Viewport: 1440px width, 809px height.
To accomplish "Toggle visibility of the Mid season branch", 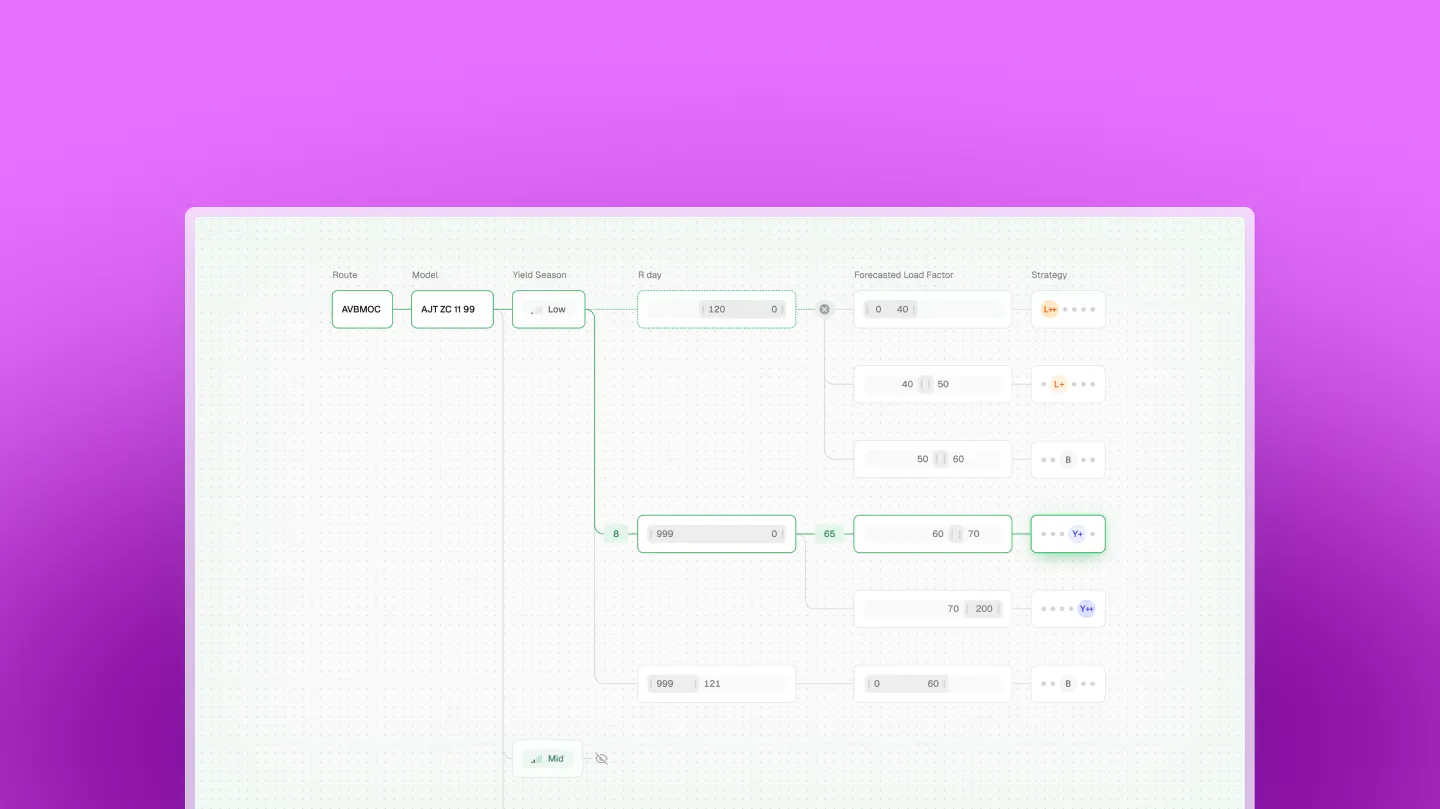I will pyautogui.click(x=601, y=759).
